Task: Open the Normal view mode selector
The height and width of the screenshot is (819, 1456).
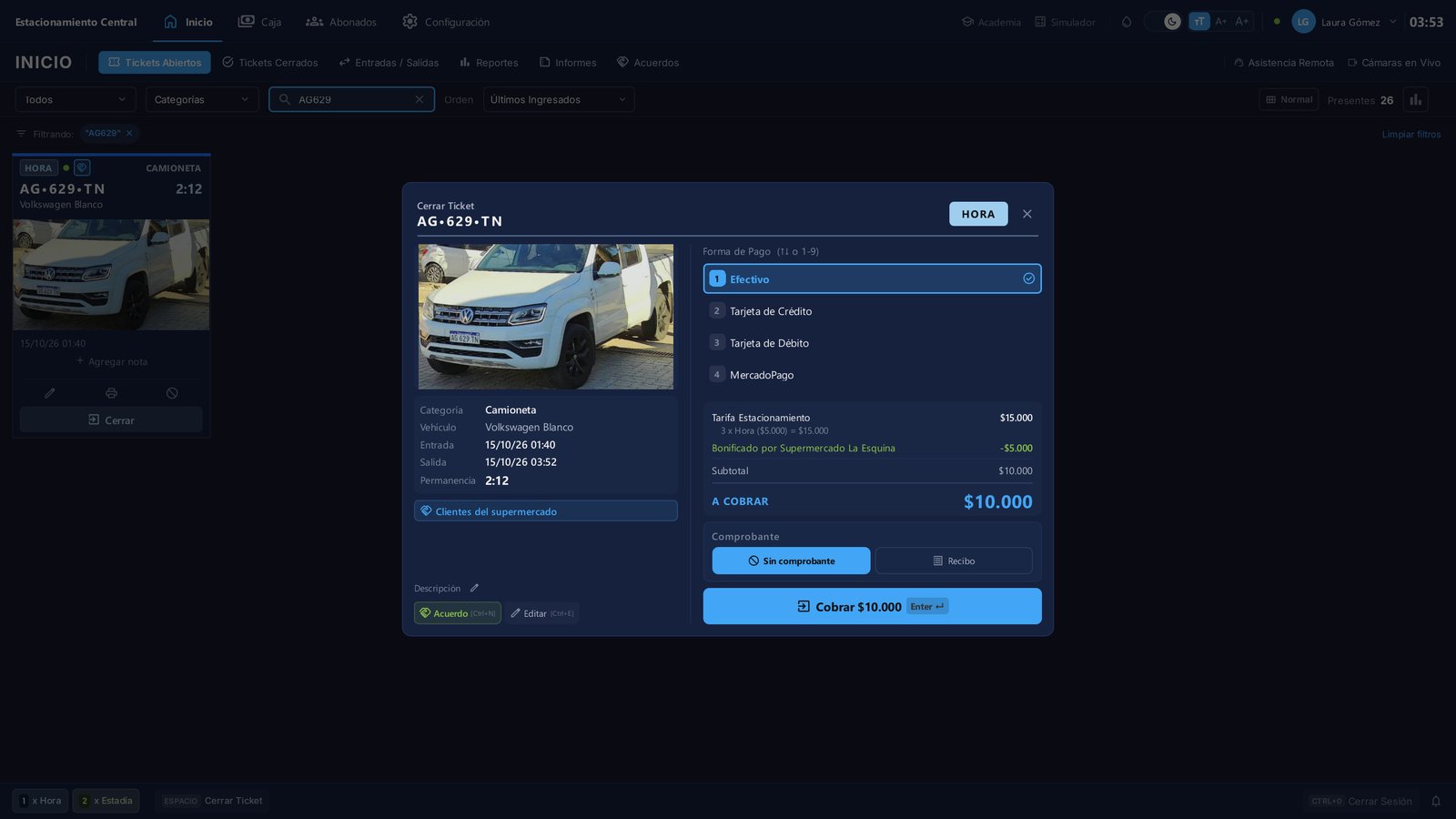Action: tap(1289, 99)
